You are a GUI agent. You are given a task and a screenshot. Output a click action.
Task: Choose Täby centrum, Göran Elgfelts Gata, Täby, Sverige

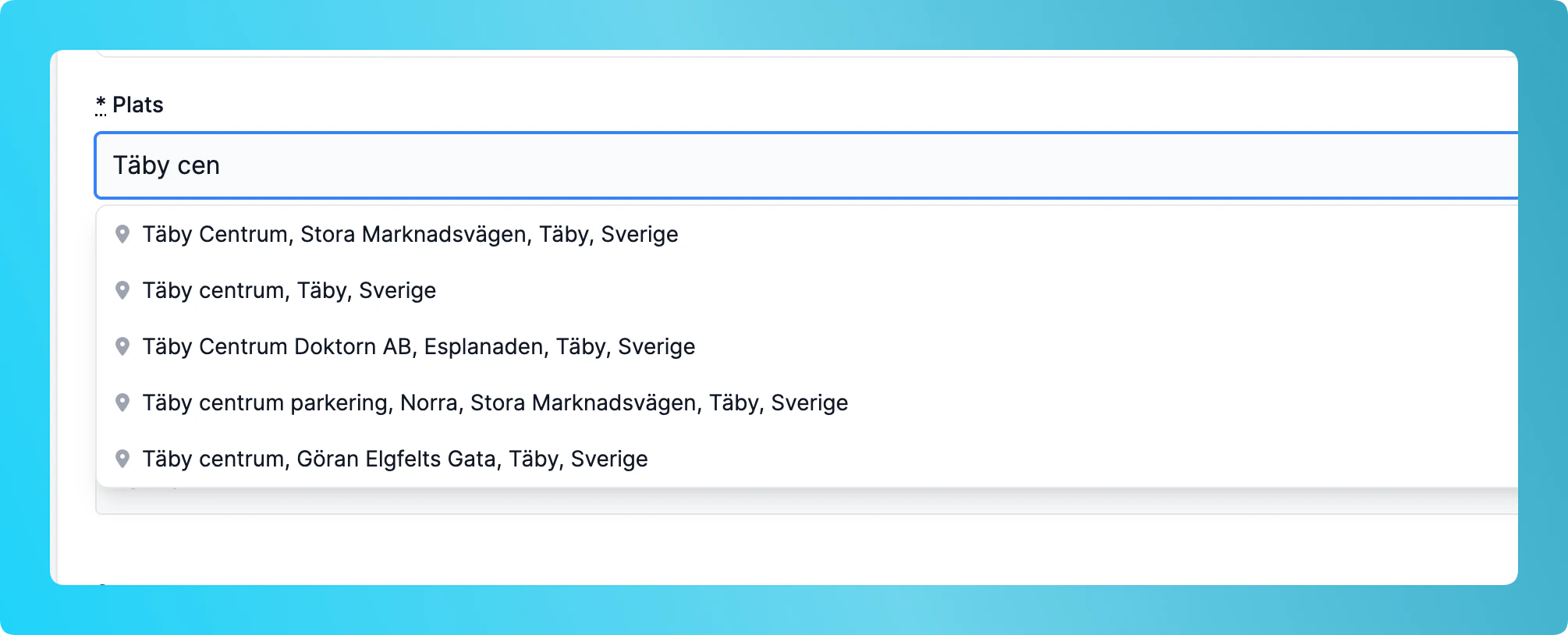[395, 459]
